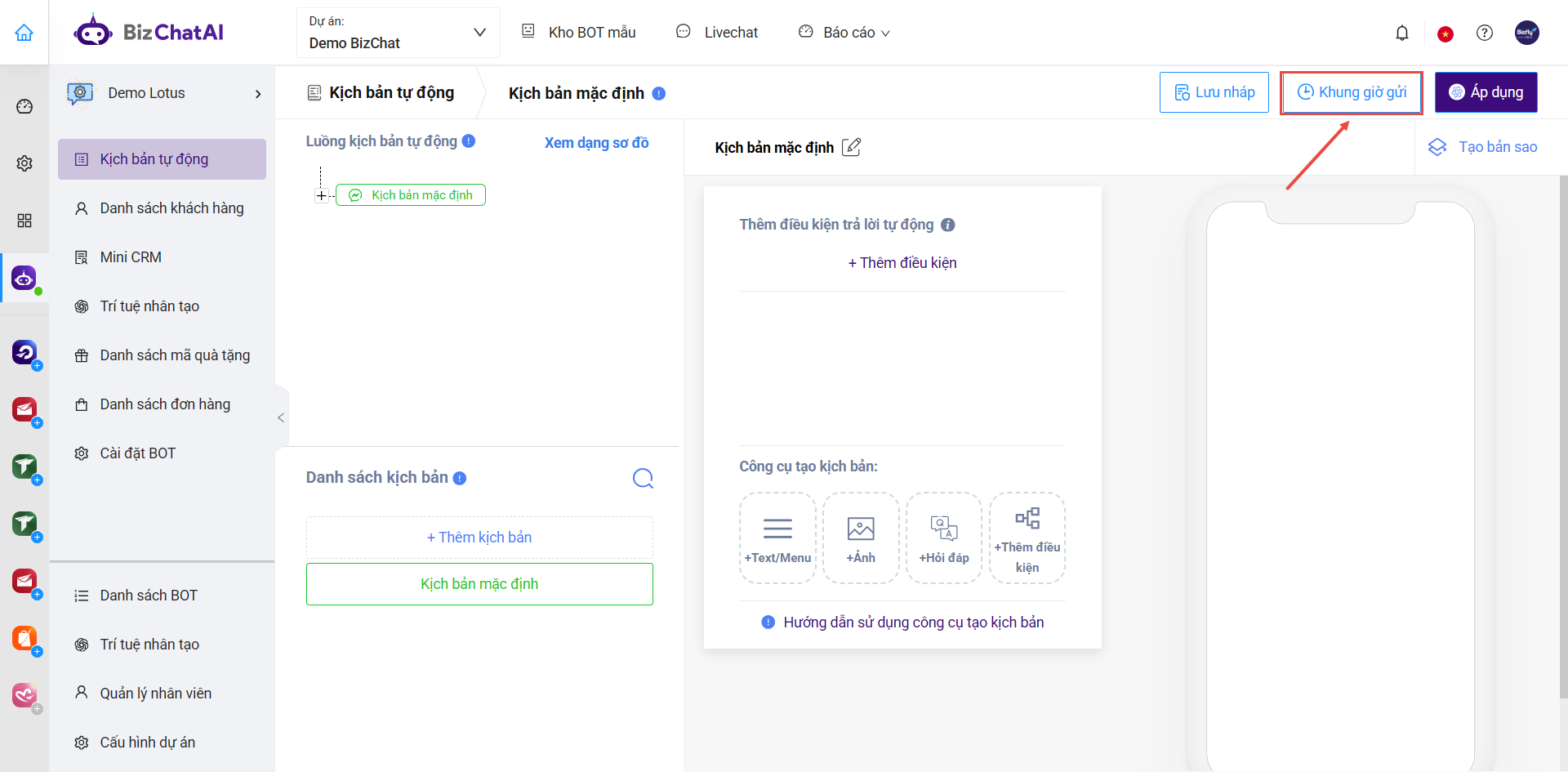Screen dimensions: 1568x772
Task: Click Khung giờ gửi button
Action: point(1352,92)
